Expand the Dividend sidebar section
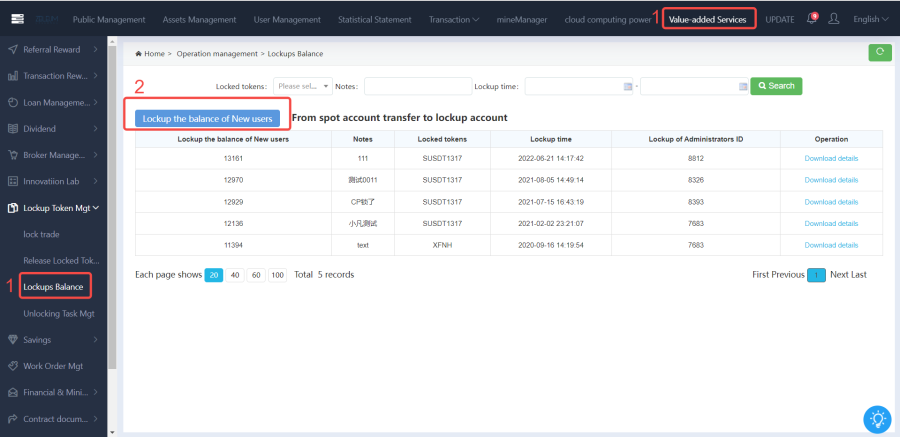900x437 pixels. tap(95, 129)
